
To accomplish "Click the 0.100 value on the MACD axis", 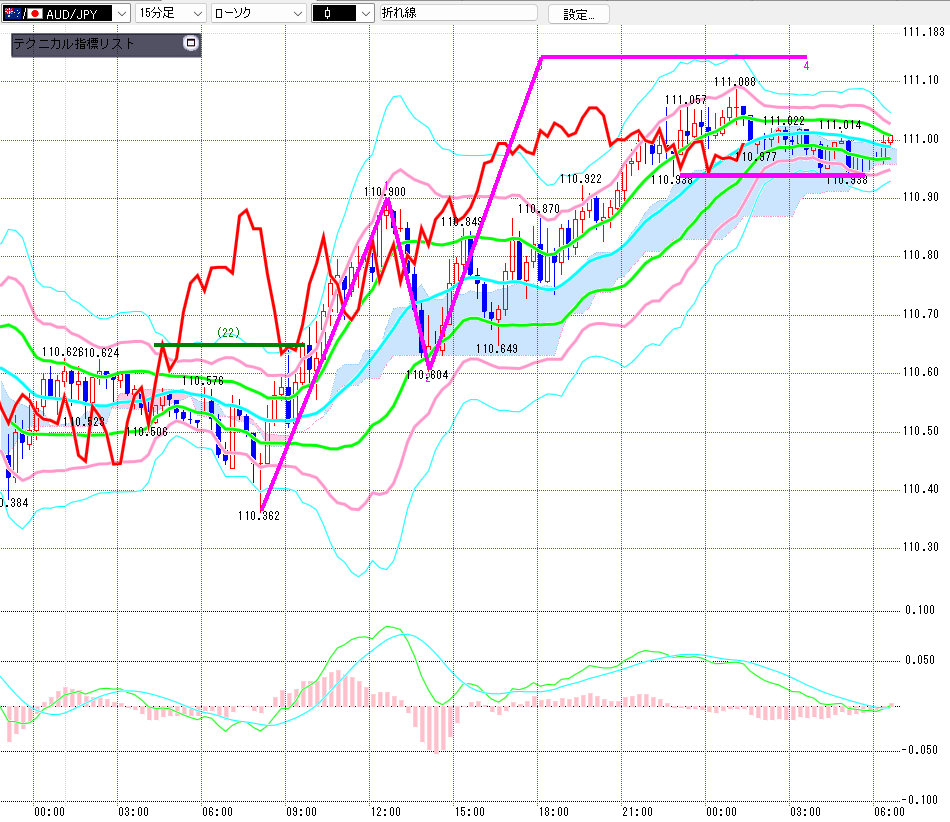I will 920,610.
